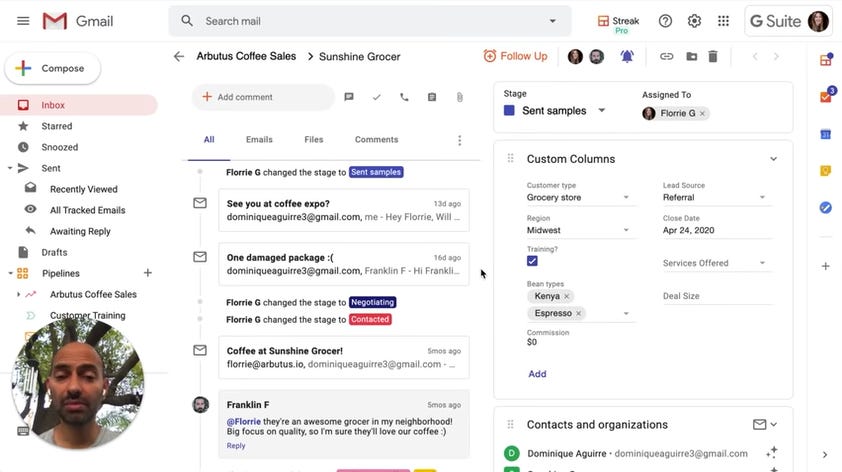Open the G Suite account avatar

point(818,21)
